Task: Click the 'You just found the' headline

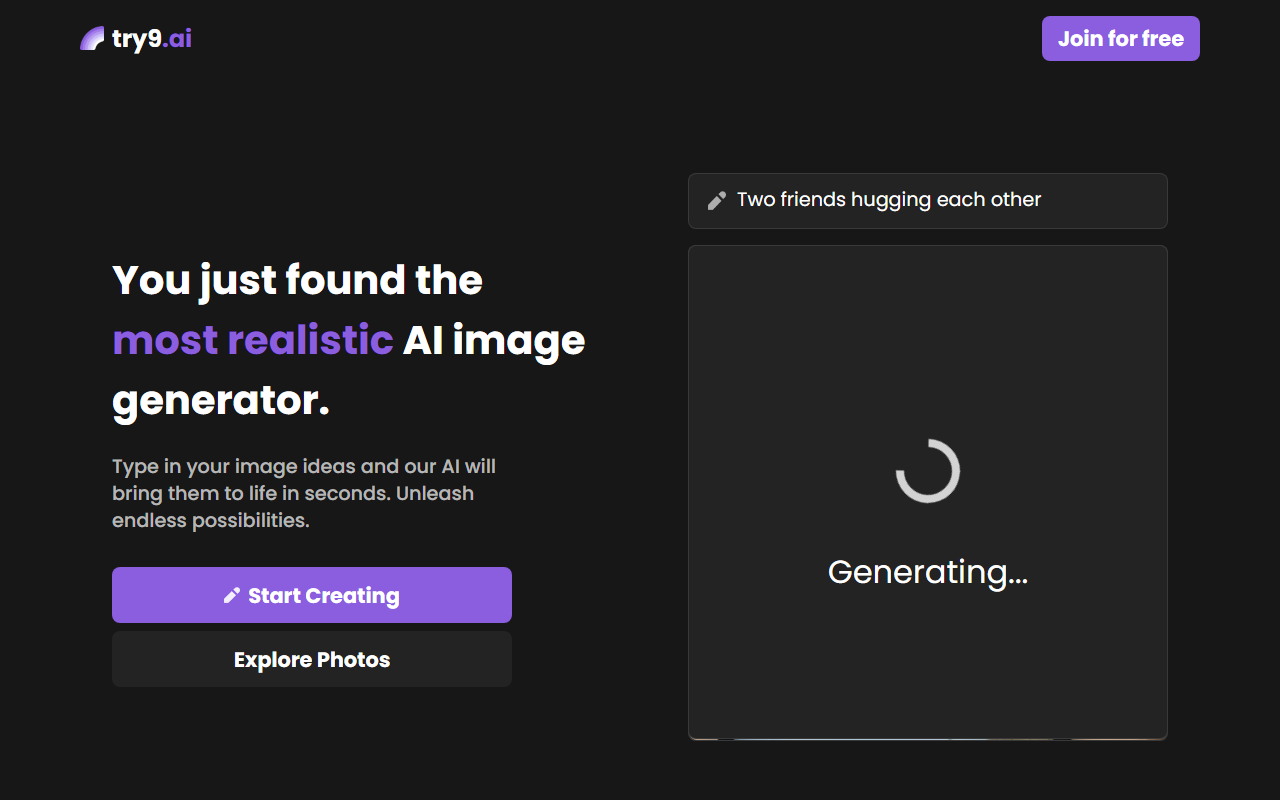Action: point(297,280)
